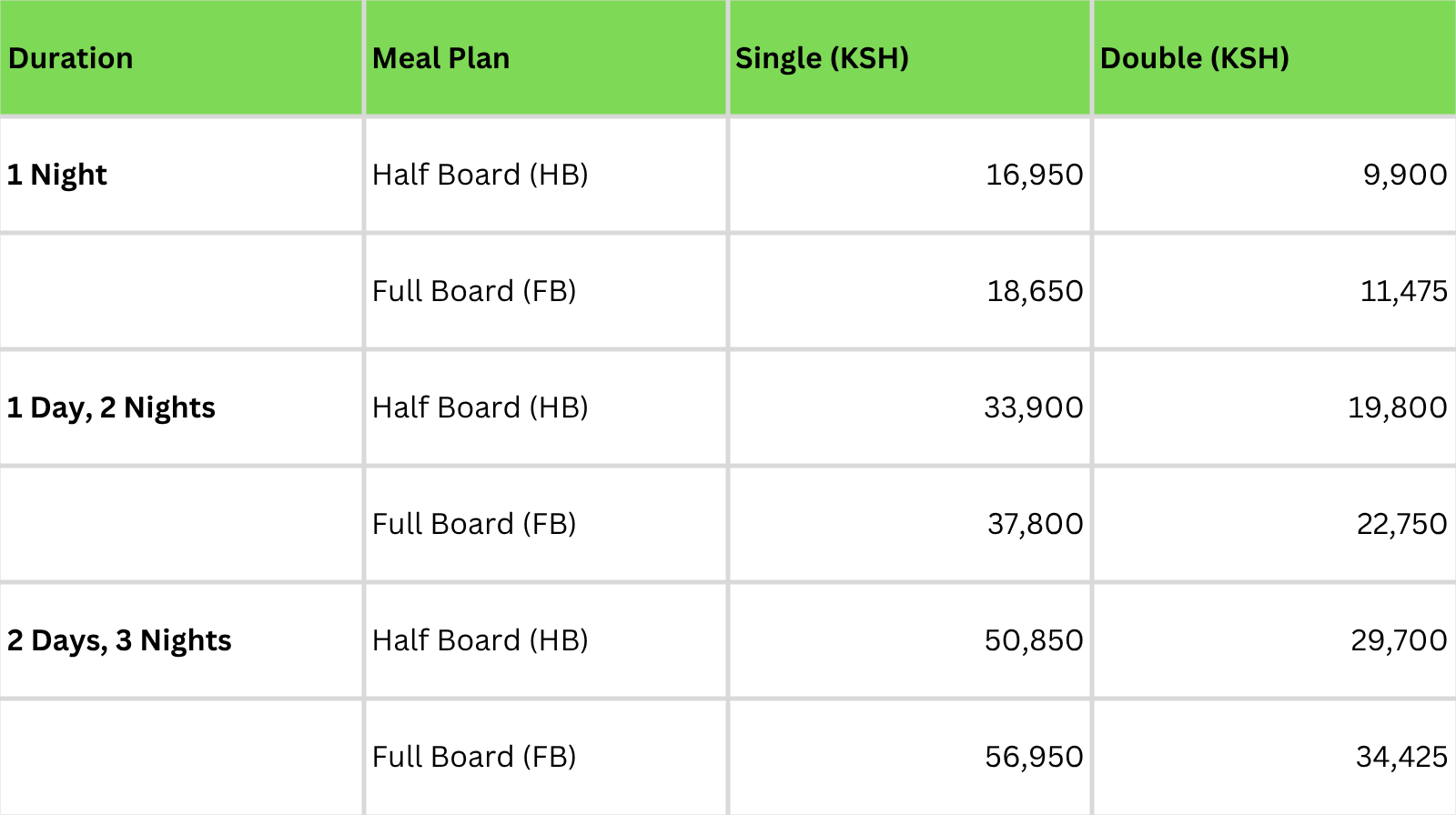Click the 18,650 single price value
The width and height of the screenshot is (1456, 815).
pyautogui.click(x=1035, y=291)
